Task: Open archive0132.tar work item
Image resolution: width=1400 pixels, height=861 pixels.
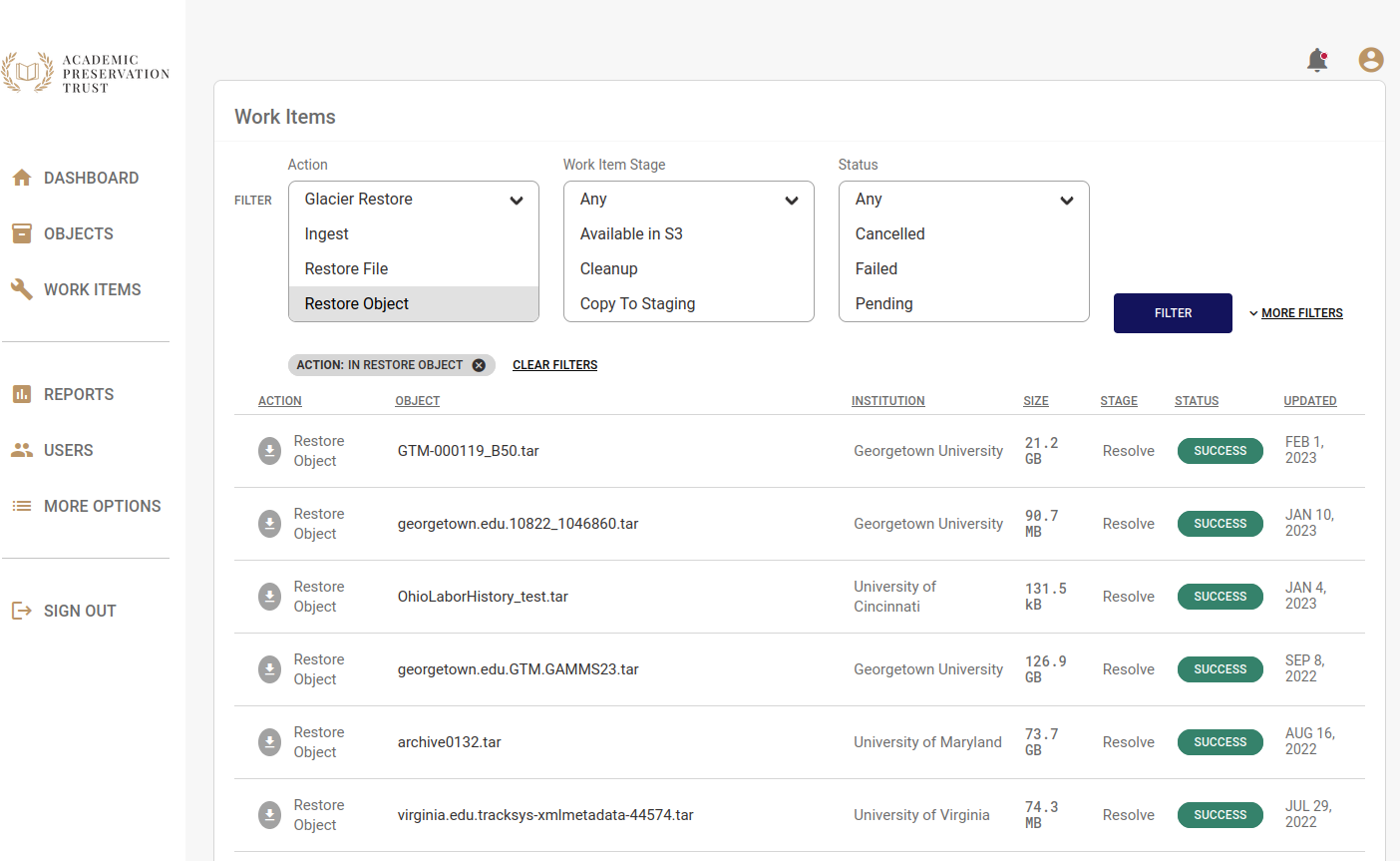Action: click(450, 742)
